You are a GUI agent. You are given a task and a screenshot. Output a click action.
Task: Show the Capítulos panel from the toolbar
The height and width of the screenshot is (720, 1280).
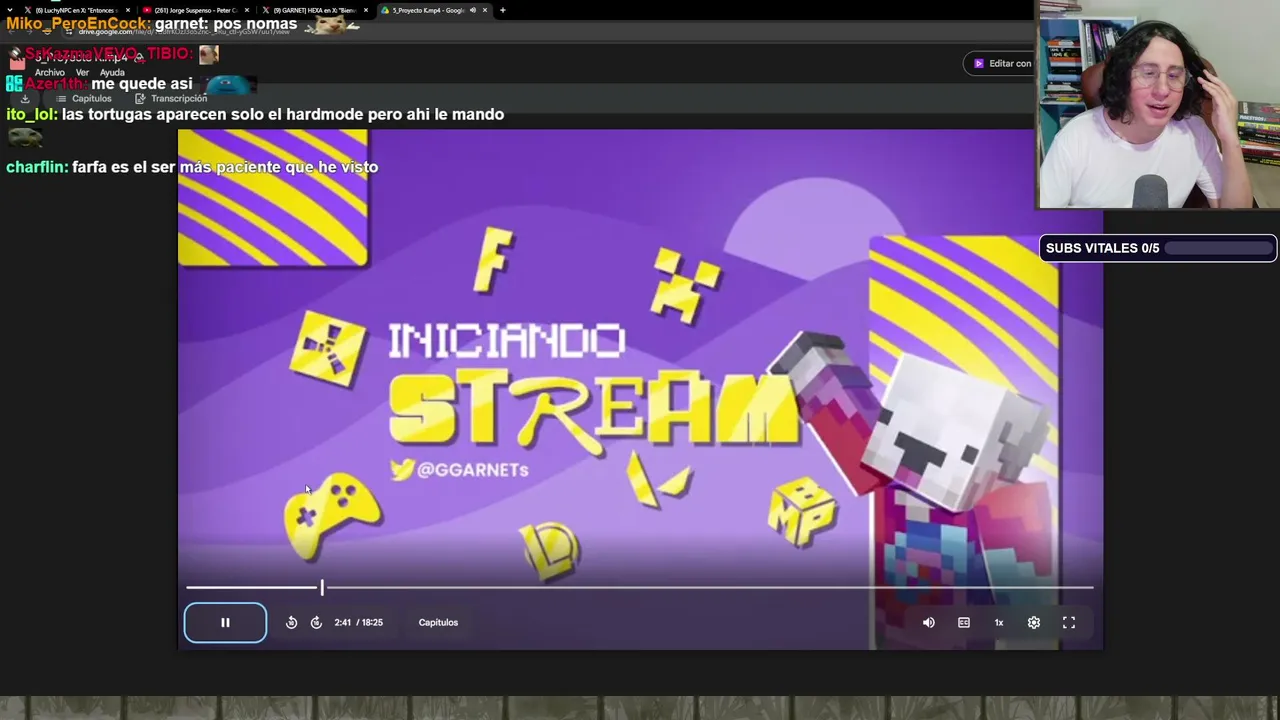pos(84,99)
